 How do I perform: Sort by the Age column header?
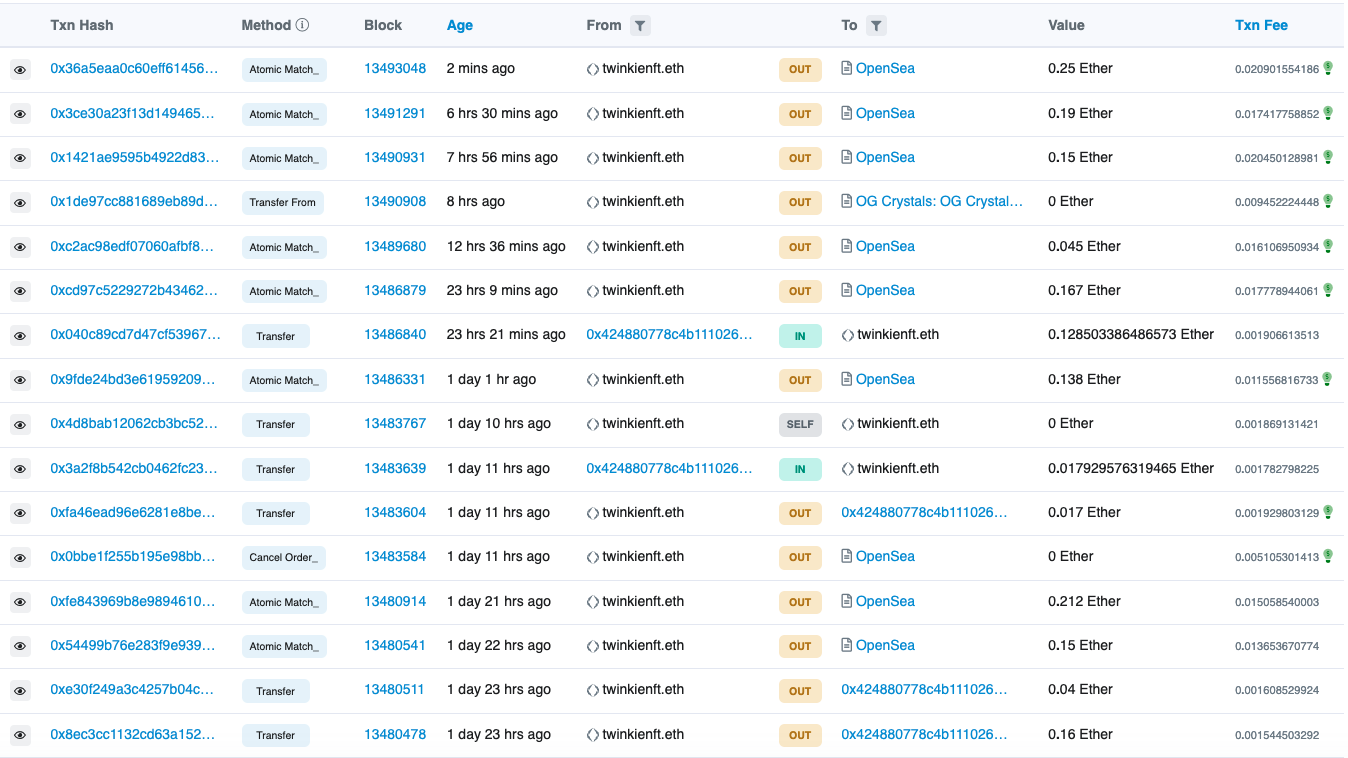(460, 25)
